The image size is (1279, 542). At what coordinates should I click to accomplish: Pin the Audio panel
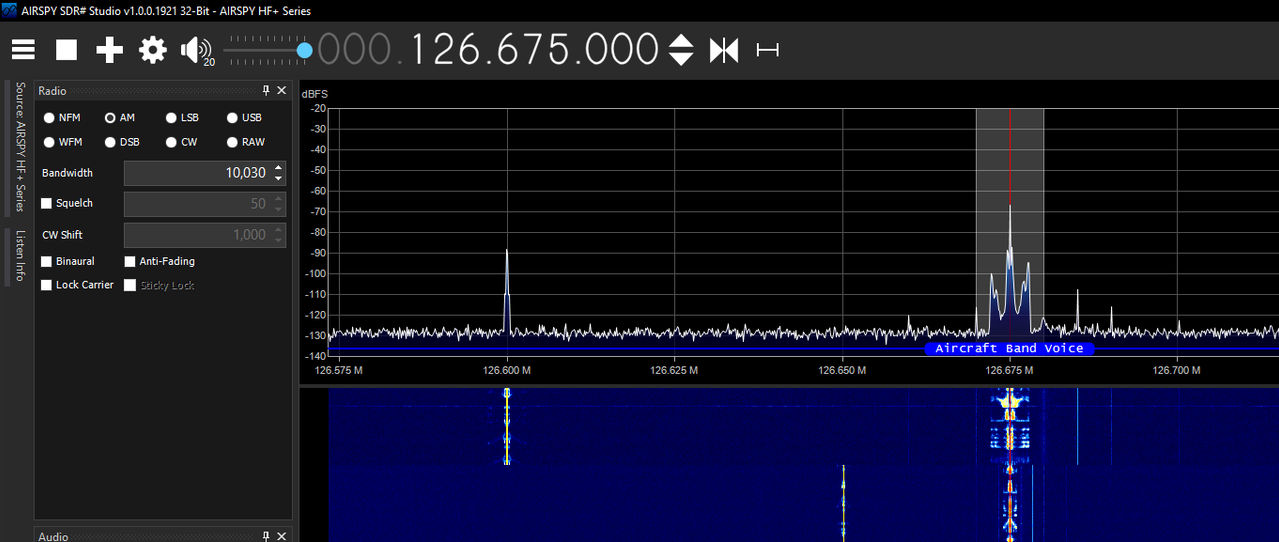pos(266,536)
